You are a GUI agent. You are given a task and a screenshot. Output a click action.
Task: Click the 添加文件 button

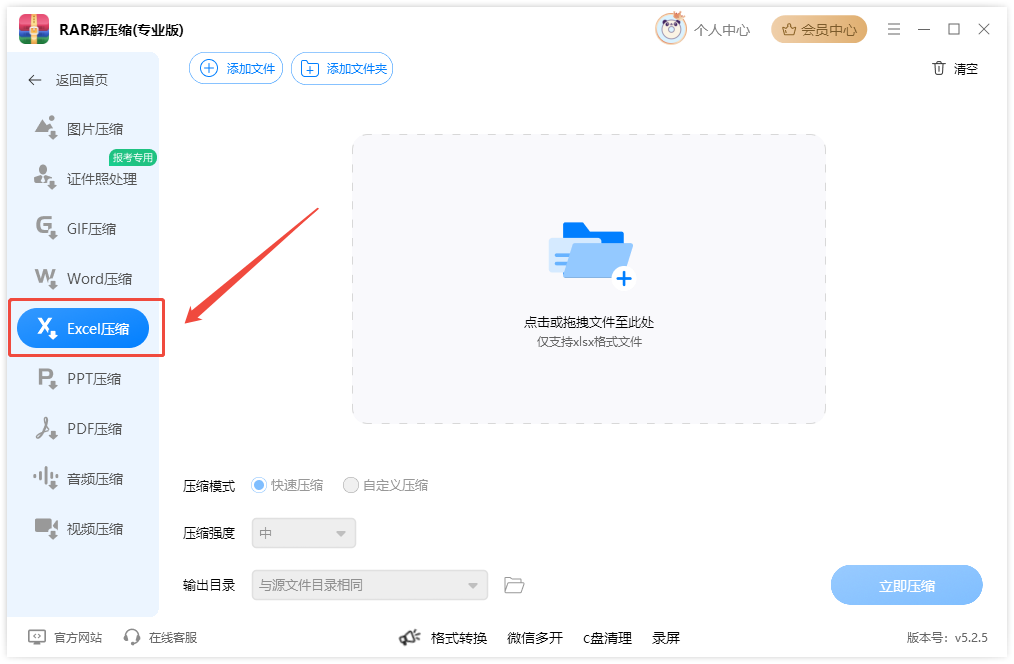click(236, 69)
